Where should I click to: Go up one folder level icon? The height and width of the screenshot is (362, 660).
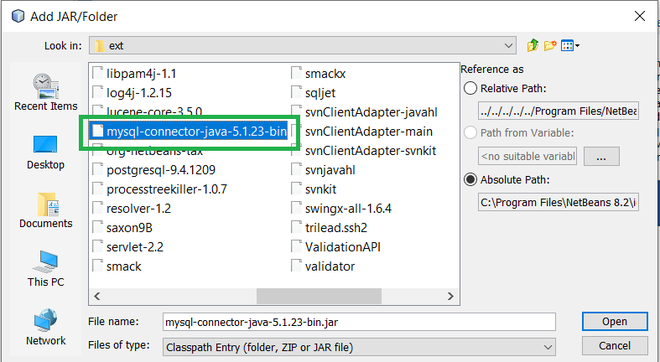(x=532, y=45)
